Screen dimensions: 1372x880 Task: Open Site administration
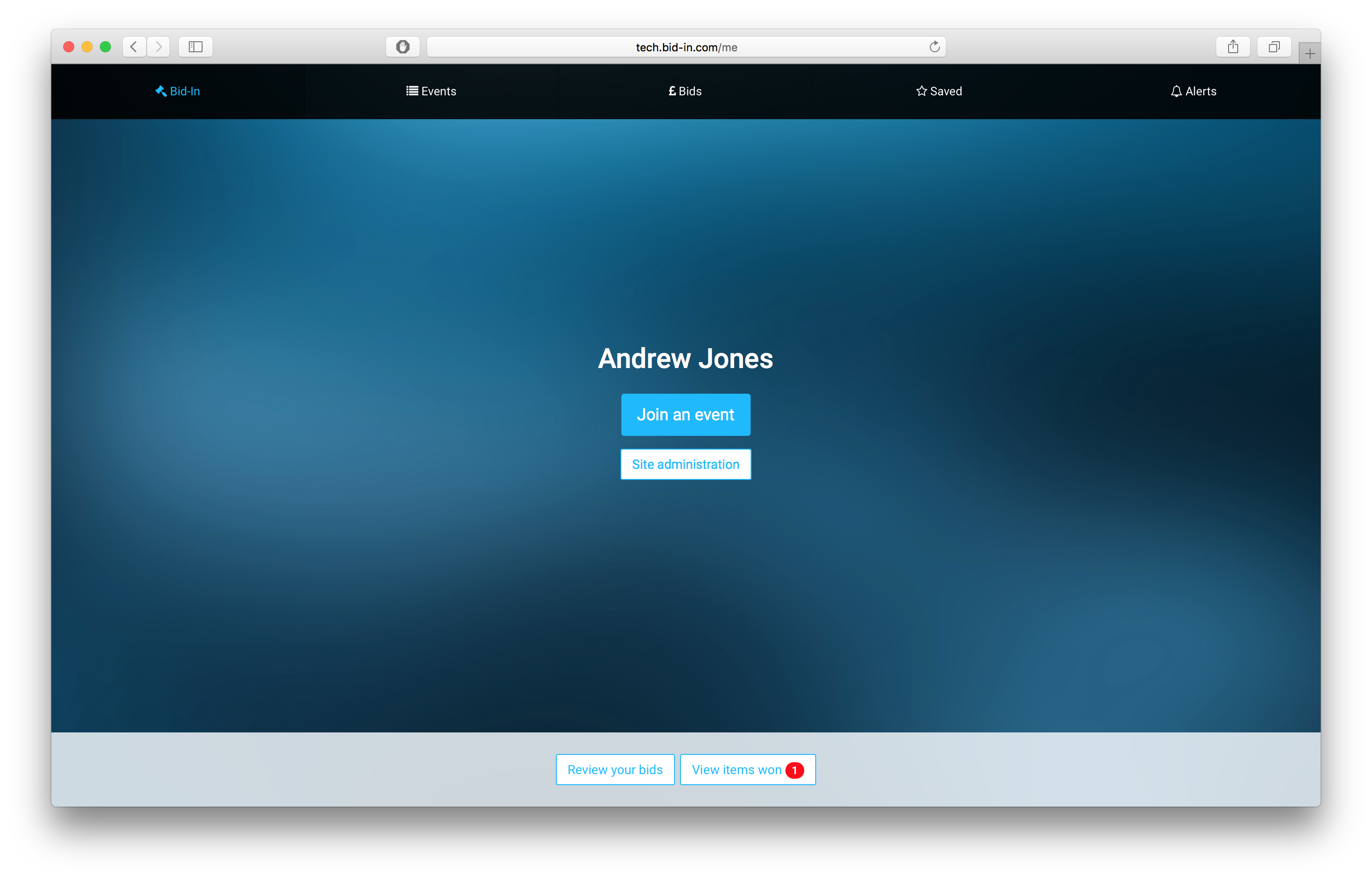click(686, 465)
